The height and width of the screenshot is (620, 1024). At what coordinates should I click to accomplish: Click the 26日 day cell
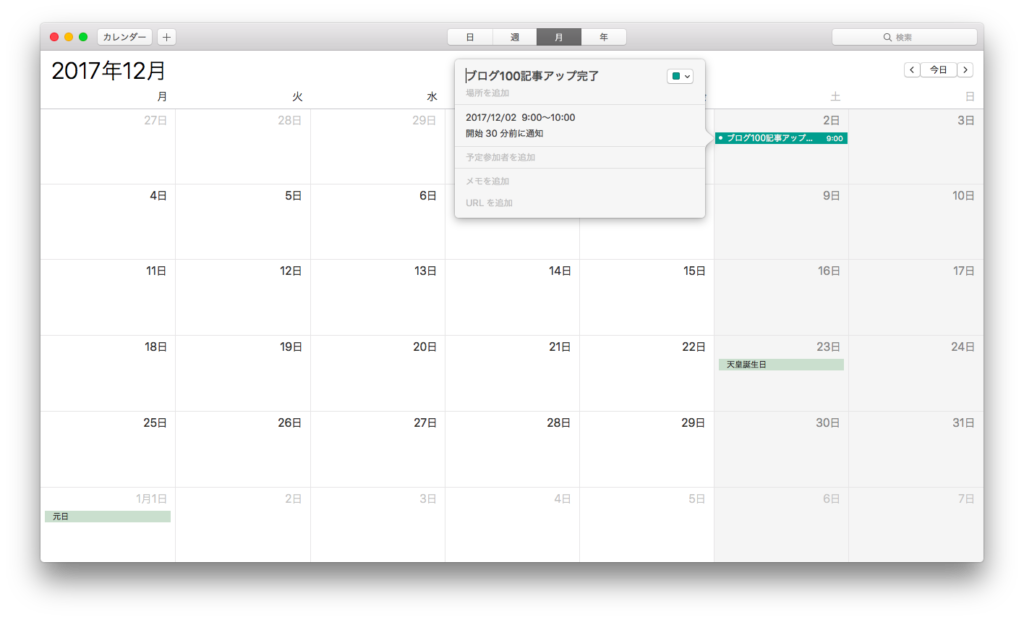click(243, 449)
